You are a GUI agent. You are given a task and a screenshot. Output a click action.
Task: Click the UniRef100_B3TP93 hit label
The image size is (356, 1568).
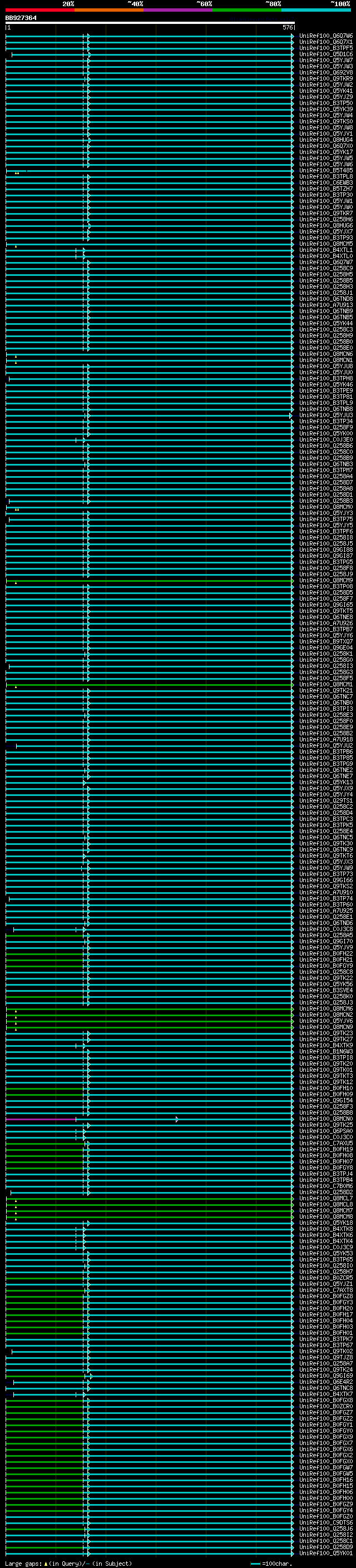click(x=326, y=238)
